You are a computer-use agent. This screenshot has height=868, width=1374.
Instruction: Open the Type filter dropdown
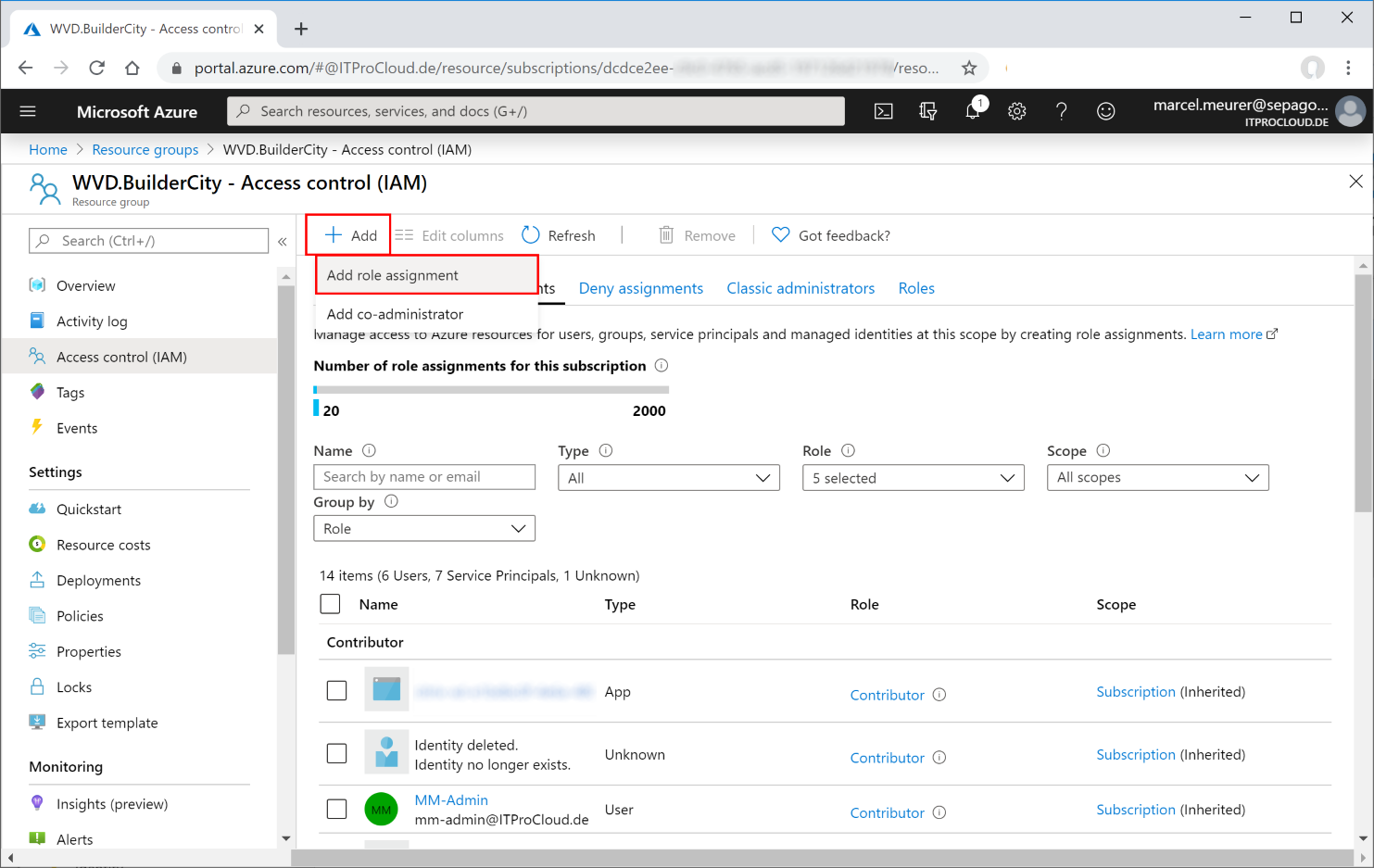click(x=669, y=478)
